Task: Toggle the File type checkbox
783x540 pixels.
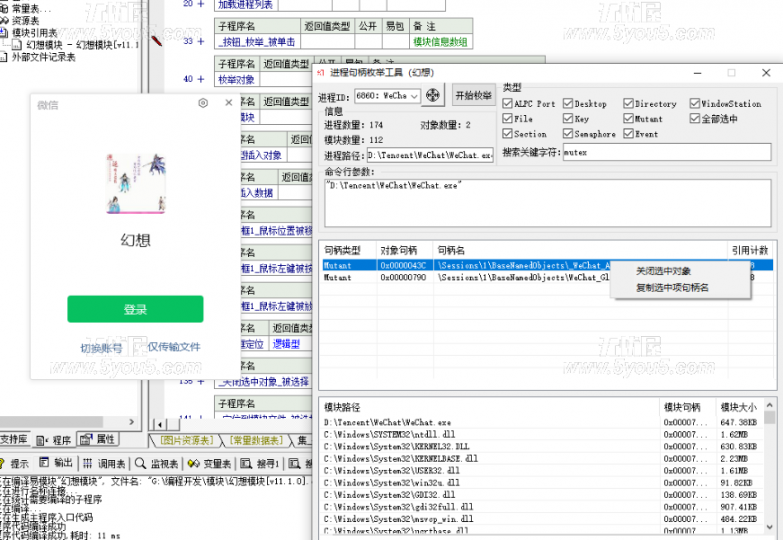Action: [508, 118]
